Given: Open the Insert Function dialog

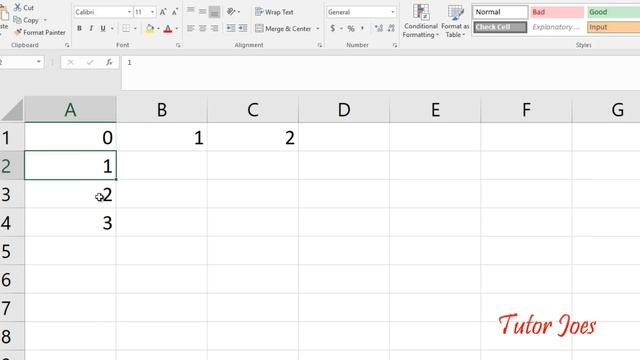Looking at the screenshot, I should coord(109,62).
